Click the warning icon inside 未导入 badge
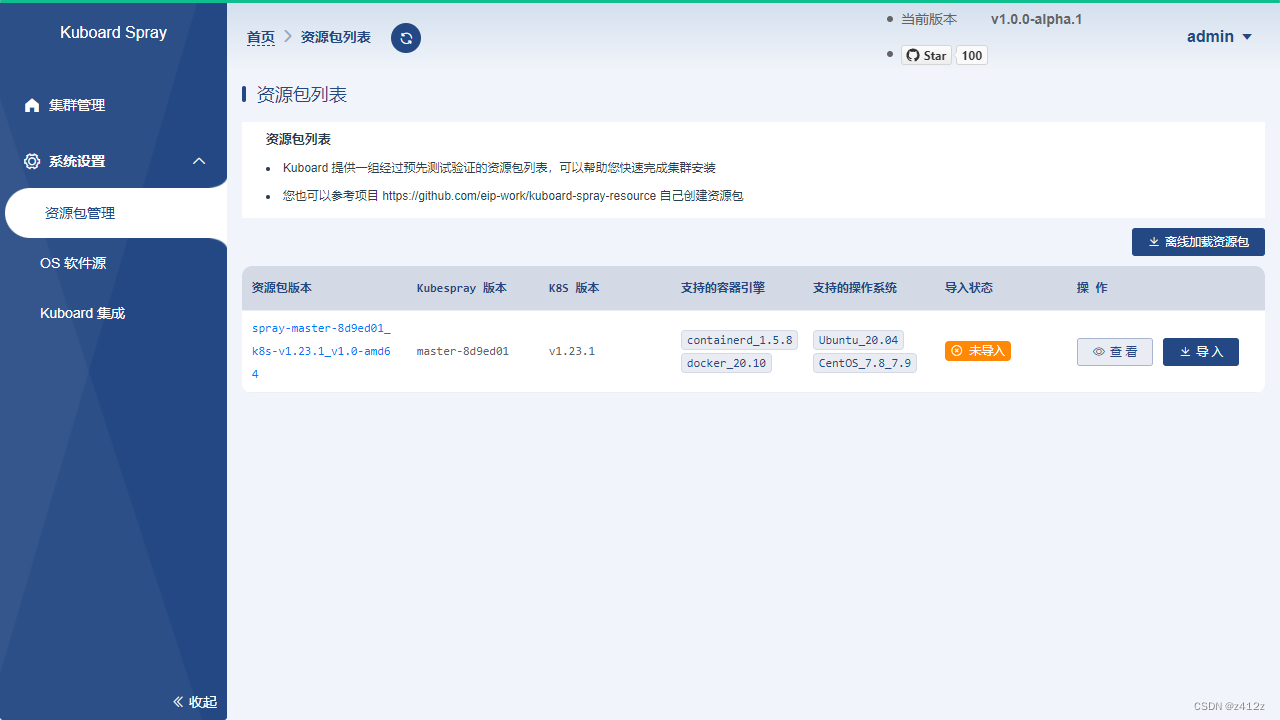 click(957, 351)
